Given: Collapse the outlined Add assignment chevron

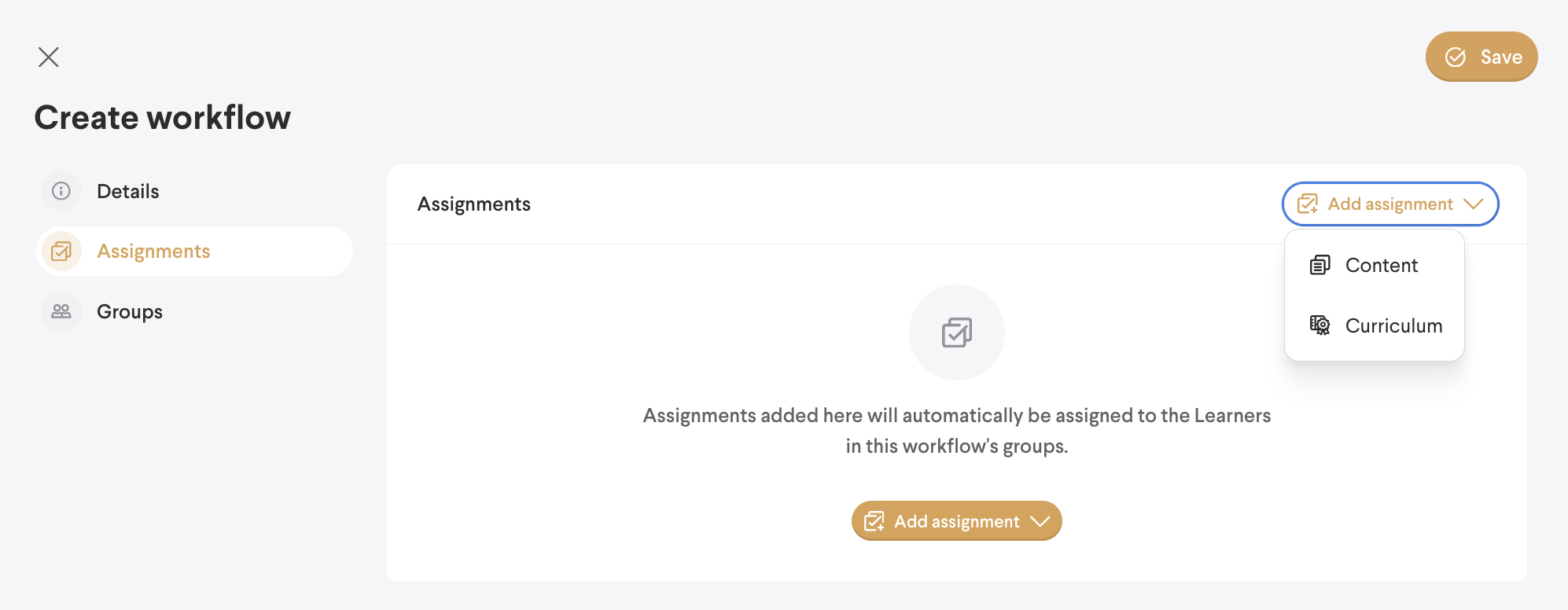Looking at the screenshot, I should coord(1474,204).
